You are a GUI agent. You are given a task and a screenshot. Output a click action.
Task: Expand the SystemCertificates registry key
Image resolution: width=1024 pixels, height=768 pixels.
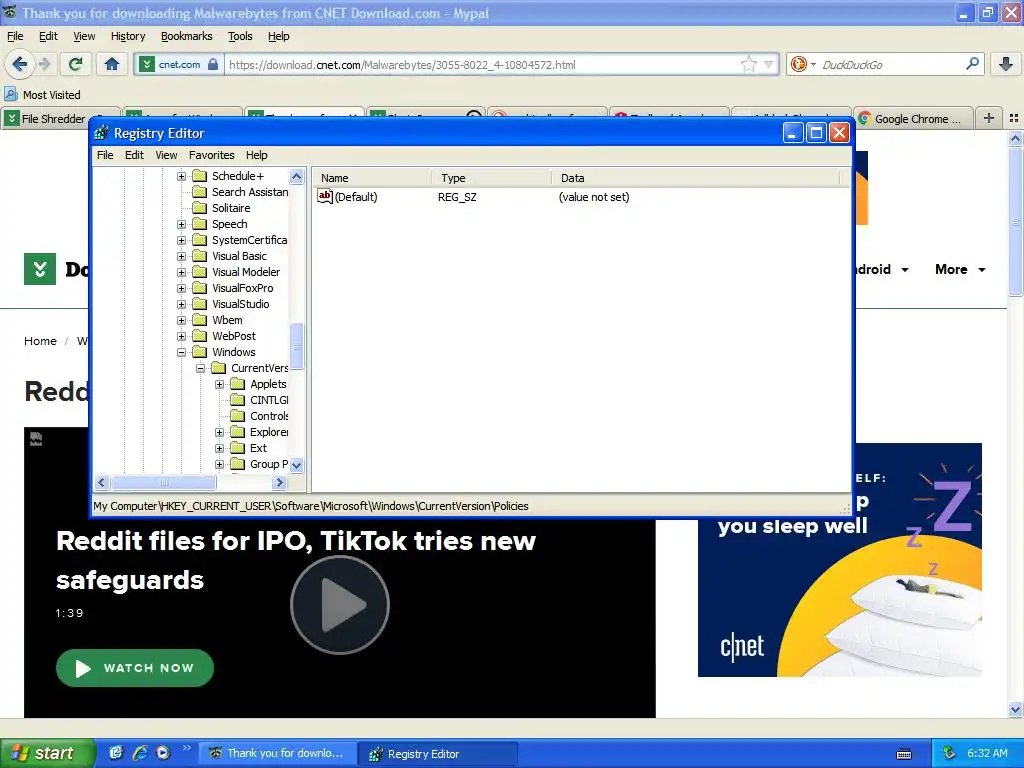click(182, 240)
